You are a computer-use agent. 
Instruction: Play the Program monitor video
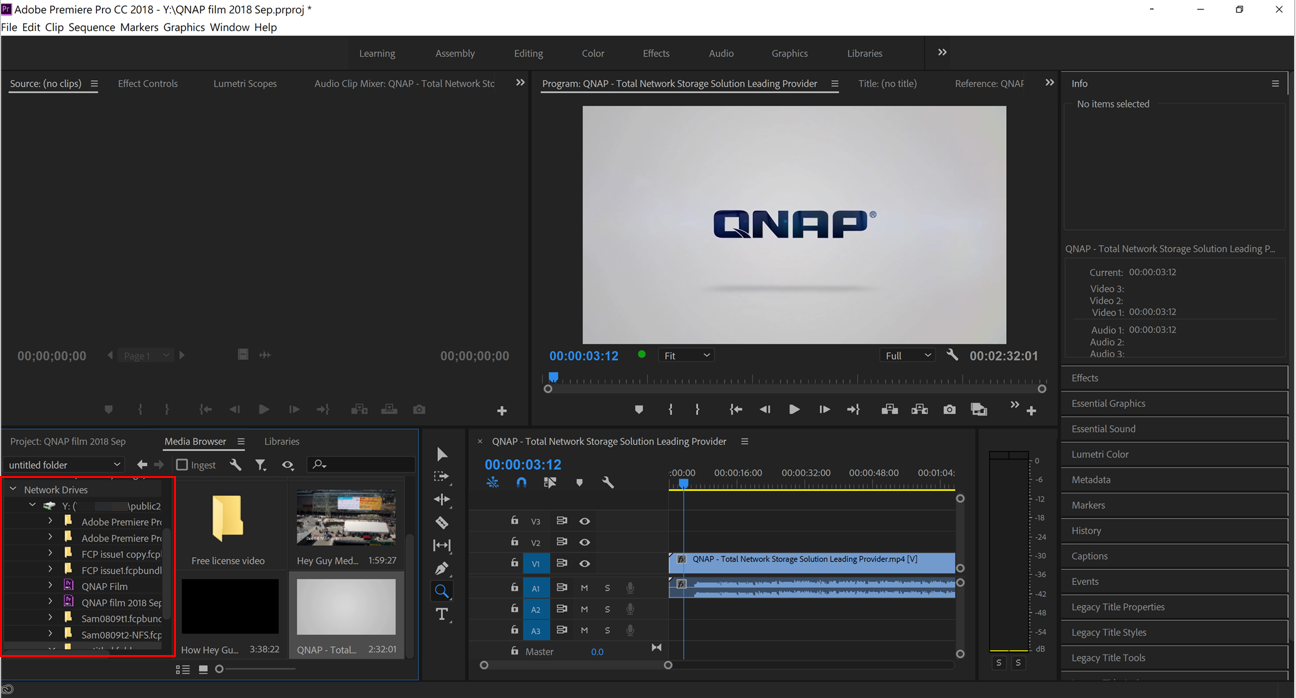[x=794, y=409]
